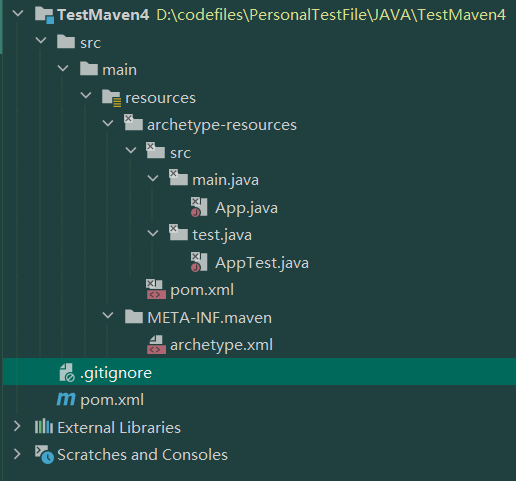Collapse the archetype-resources folder

[108, 124]
